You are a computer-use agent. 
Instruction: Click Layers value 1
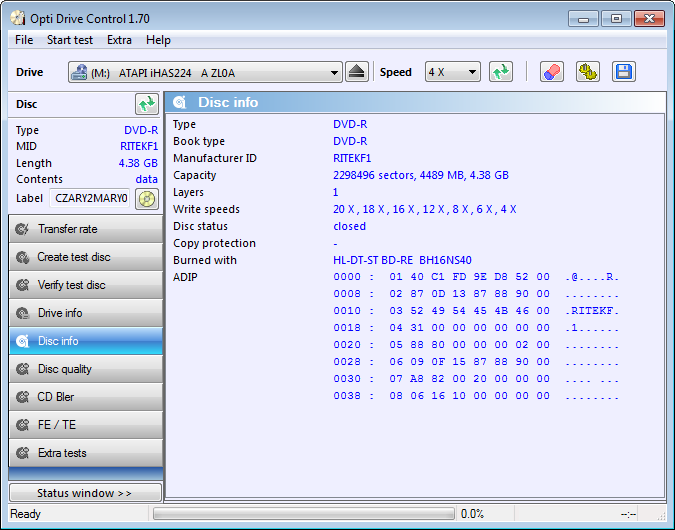[335, 192]
